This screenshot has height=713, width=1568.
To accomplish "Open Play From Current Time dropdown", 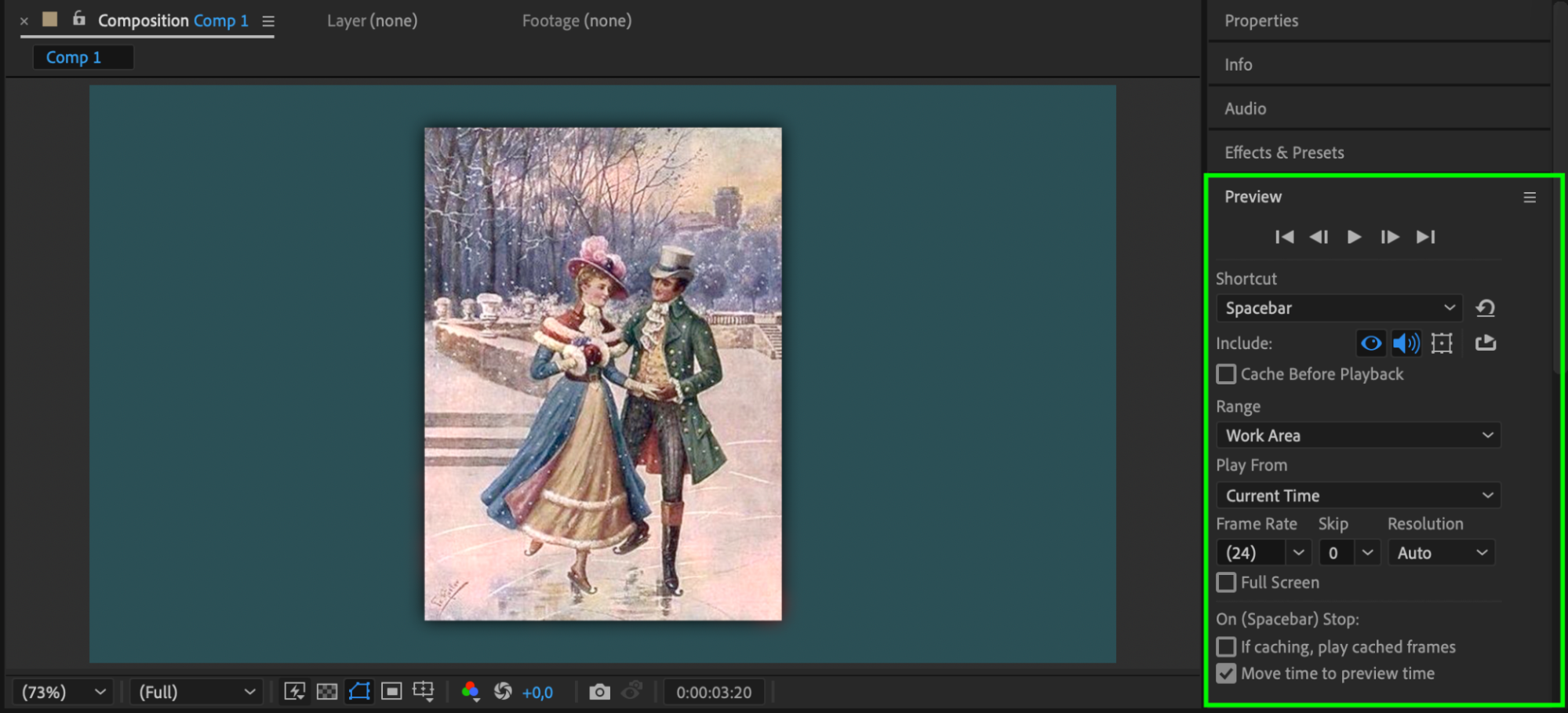I will (x=1359, y=496).
